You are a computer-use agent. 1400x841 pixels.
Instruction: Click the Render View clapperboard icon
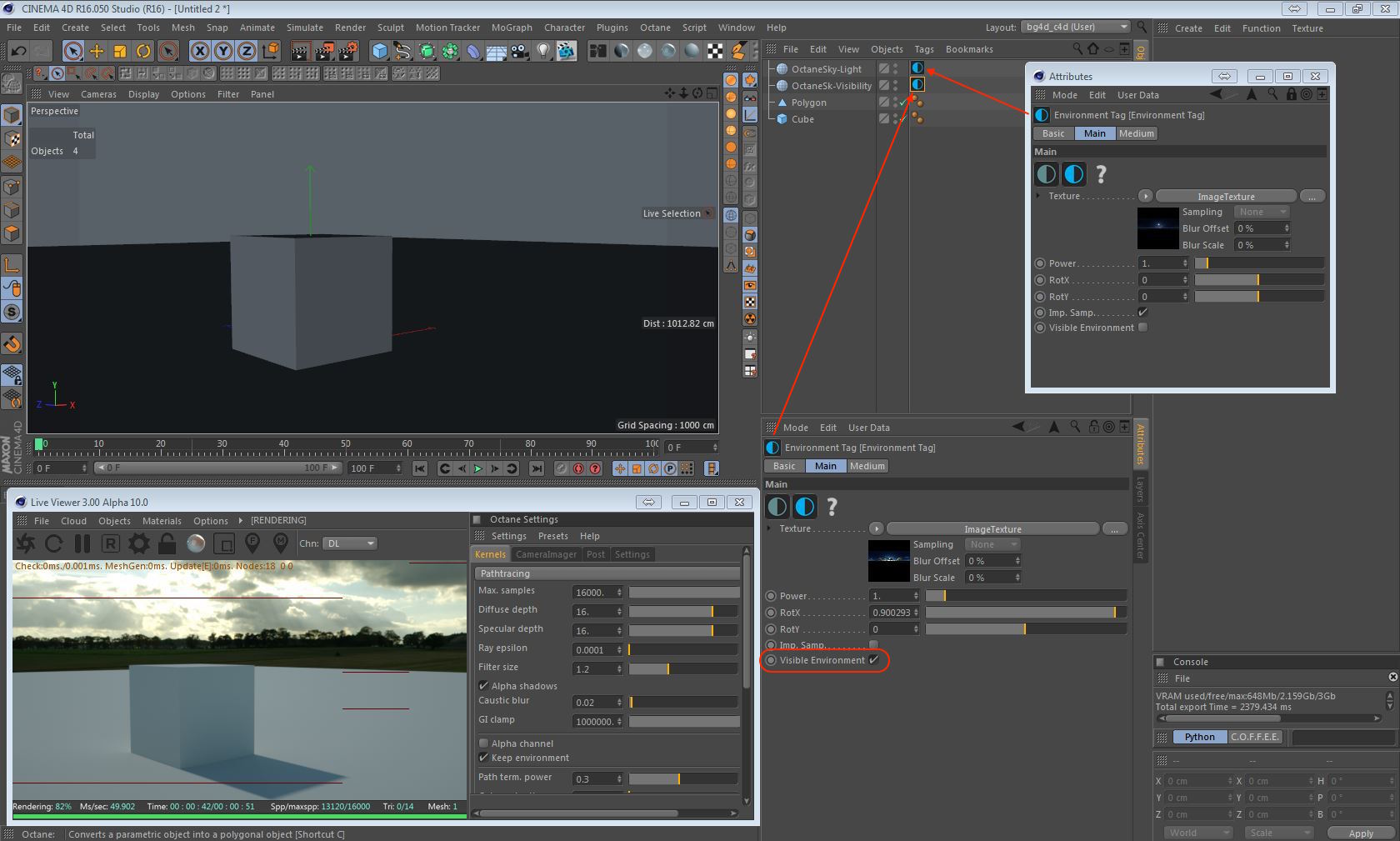click(x=301, y=51)
